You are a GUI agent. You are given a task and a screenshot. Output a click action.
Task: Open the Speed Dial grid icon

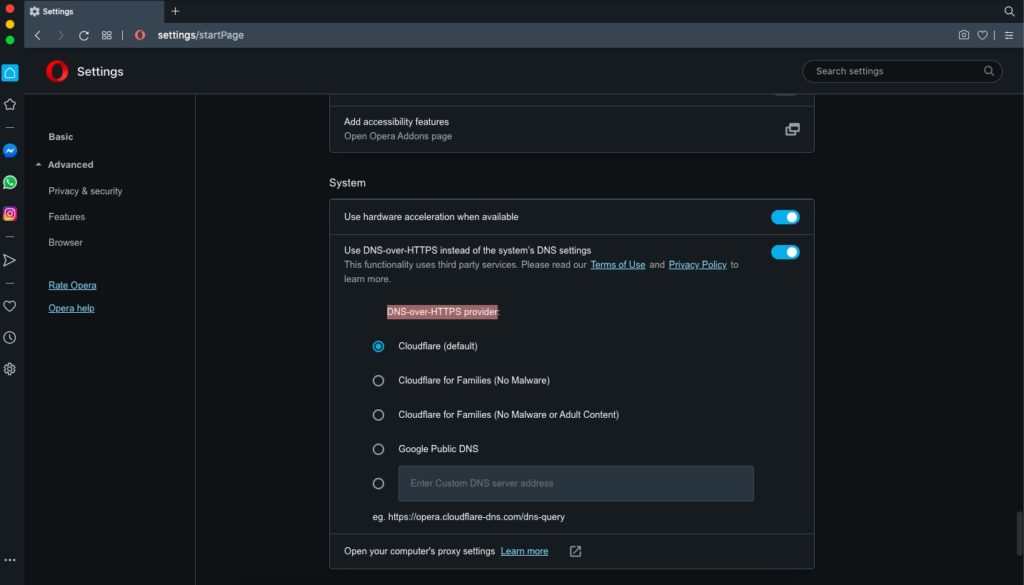click(x=107, y=35)
